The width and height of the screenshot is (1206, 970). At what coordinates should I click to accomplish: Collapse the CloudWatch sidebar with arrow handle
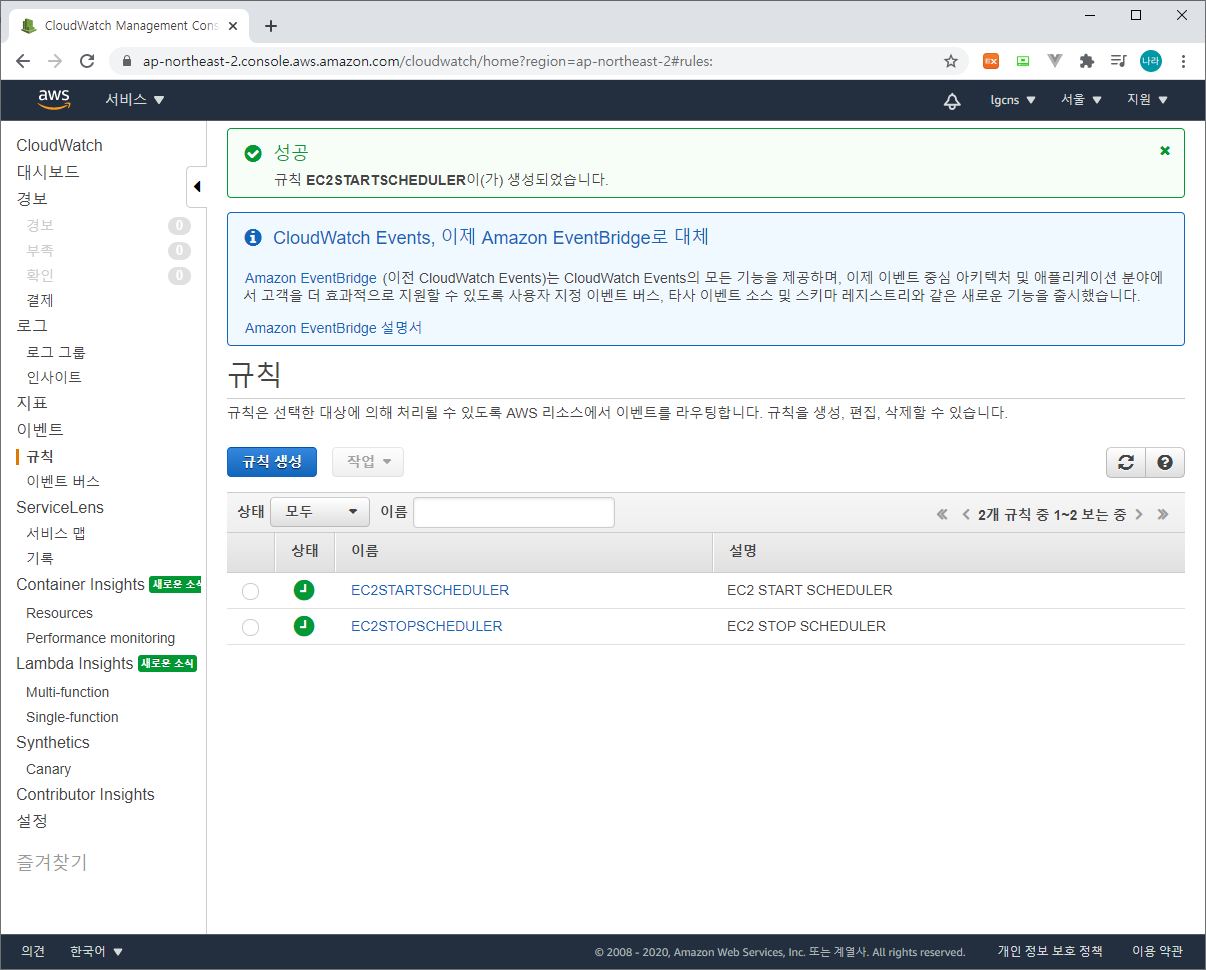[x=197, y=186]
